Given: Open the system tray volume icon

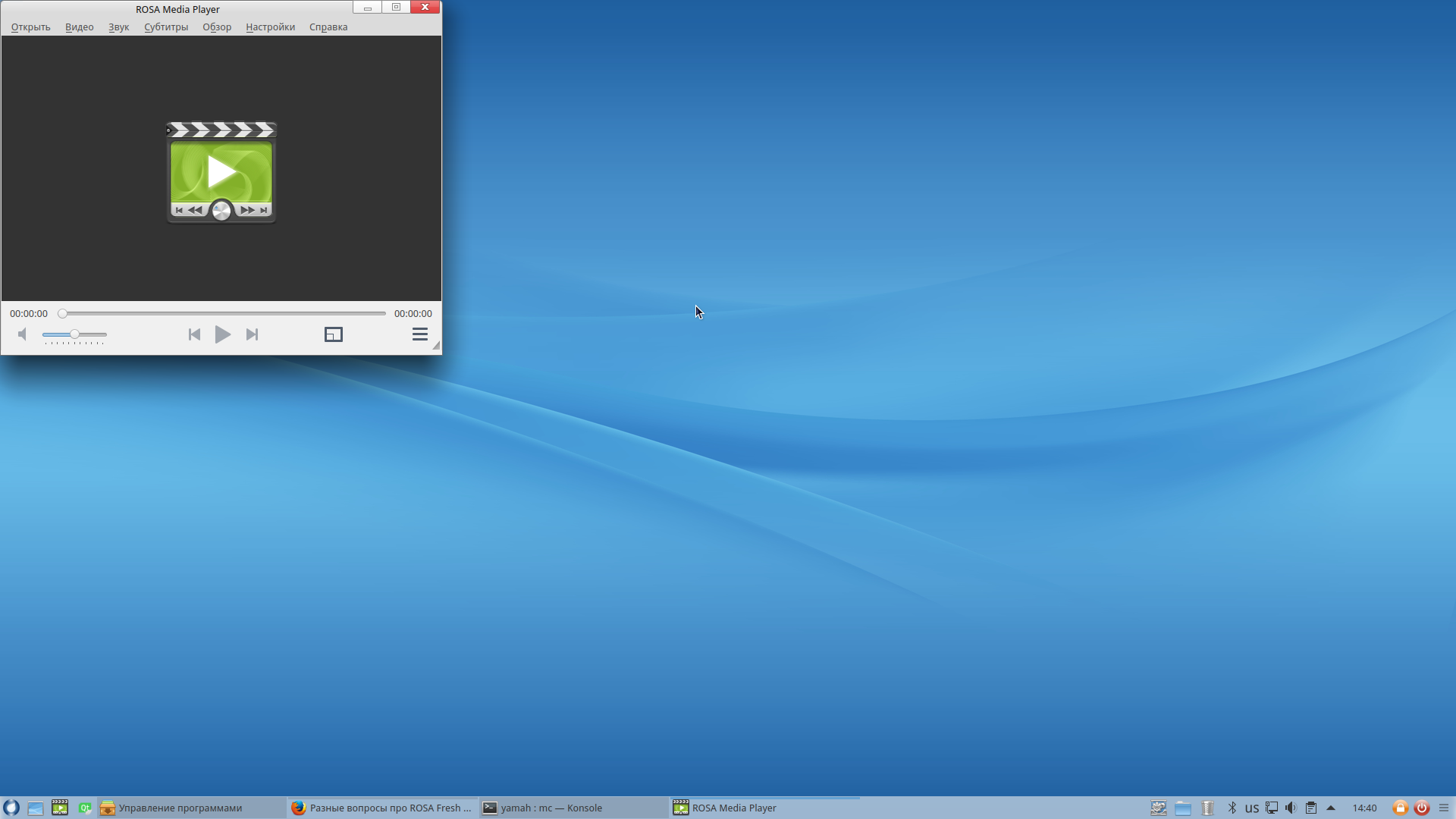Looking at the screenshot, I should [1291, 808].
